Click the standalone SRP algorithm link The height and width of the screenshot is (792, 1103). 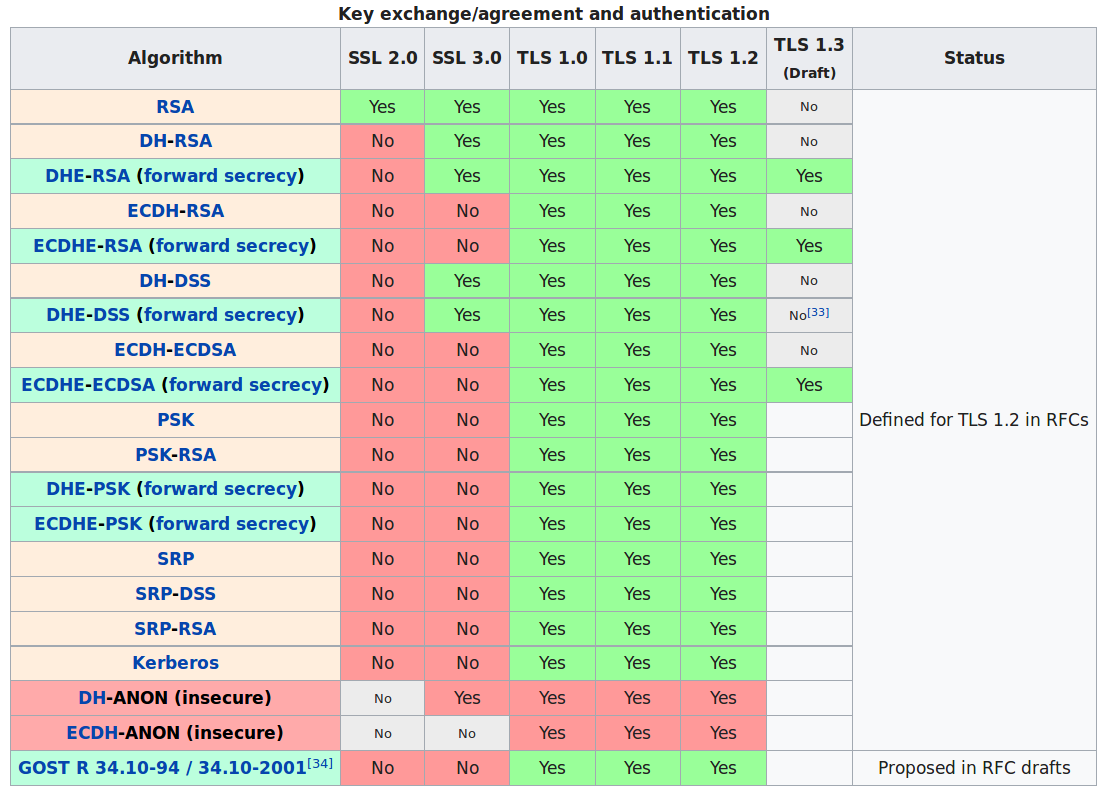click(x=175, y=559)
